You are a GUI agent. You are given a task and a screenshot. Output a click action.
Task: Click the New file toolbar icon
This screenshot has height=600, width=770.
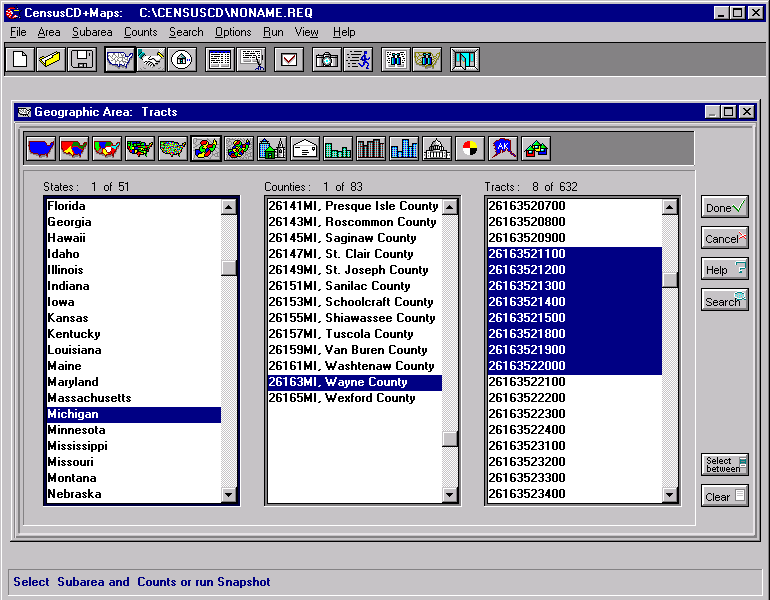tap(19, 60)
